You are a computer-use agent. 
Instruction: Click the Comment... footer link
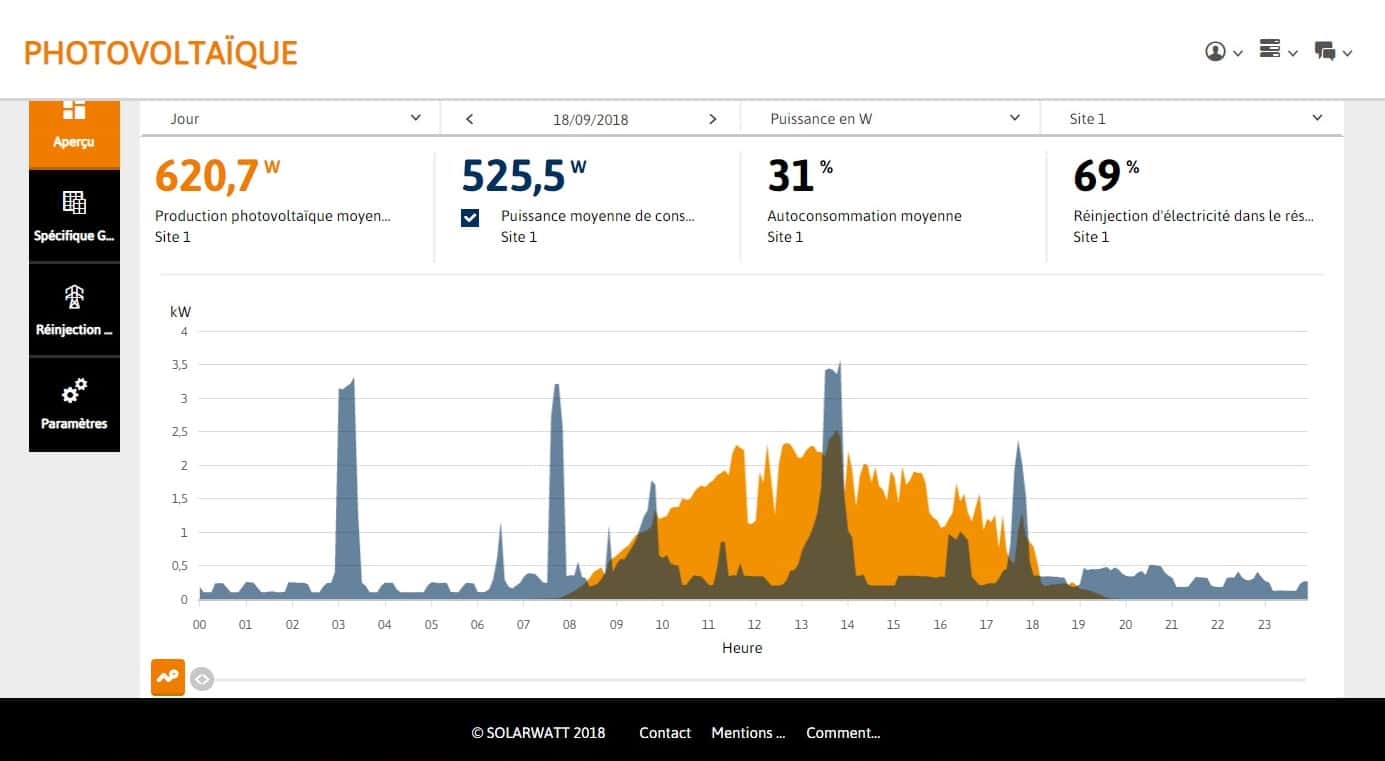coord(843,733)
